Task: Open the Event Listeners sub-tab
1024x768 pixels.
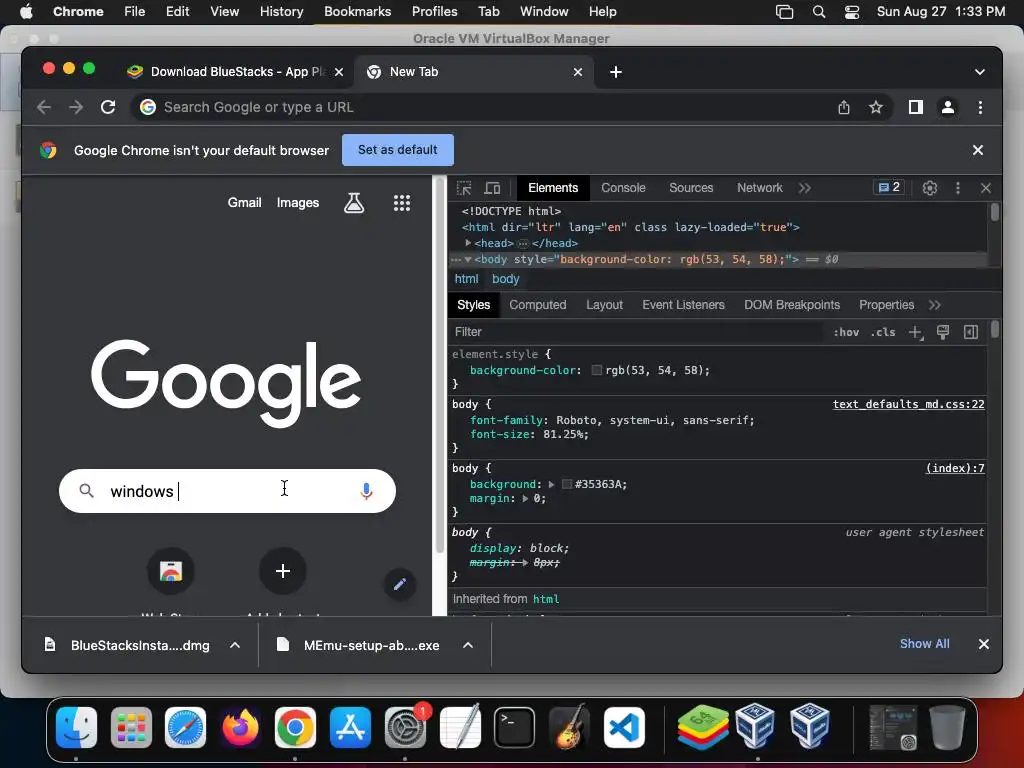Action: [x=683, y=305]
